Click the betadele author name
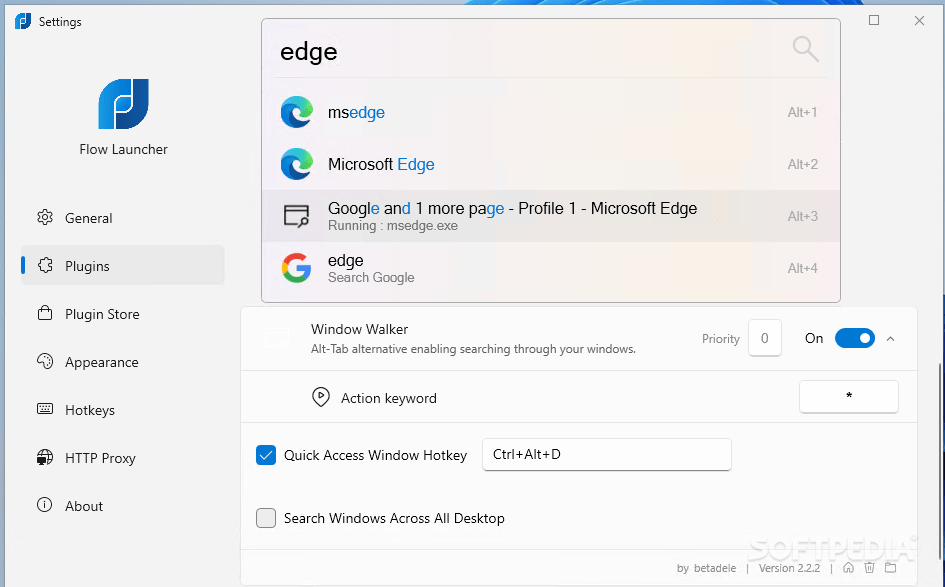945x587 pixels. (715, 568)
